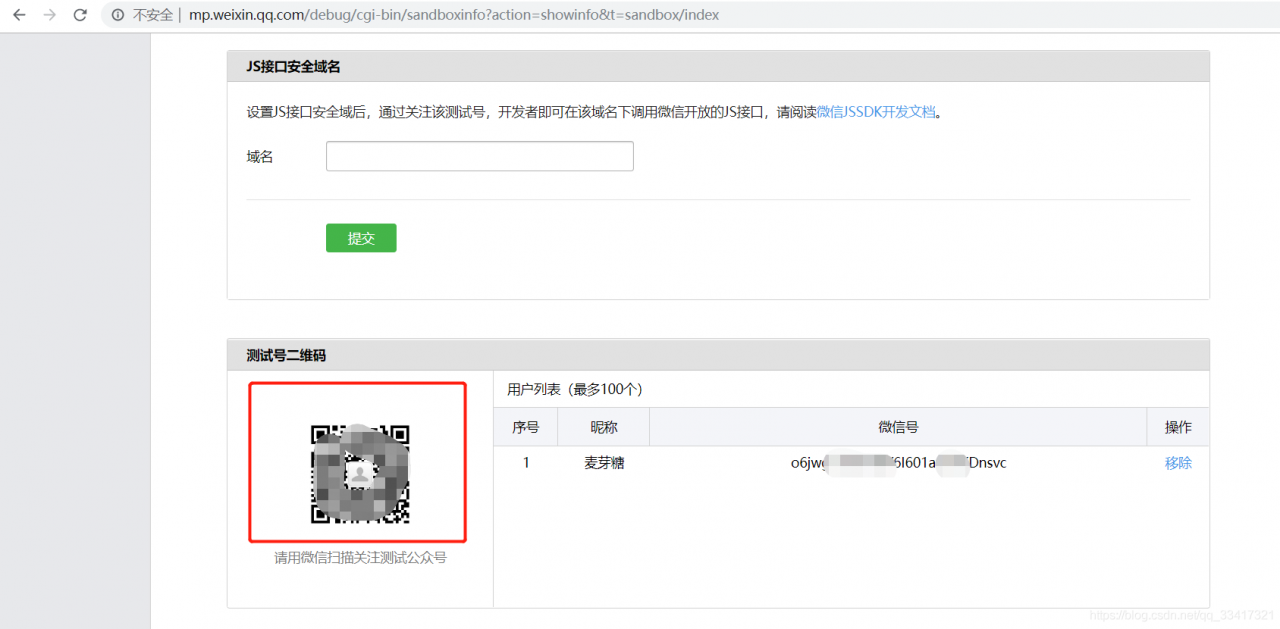Click the test account QR code

click(359, 474)
